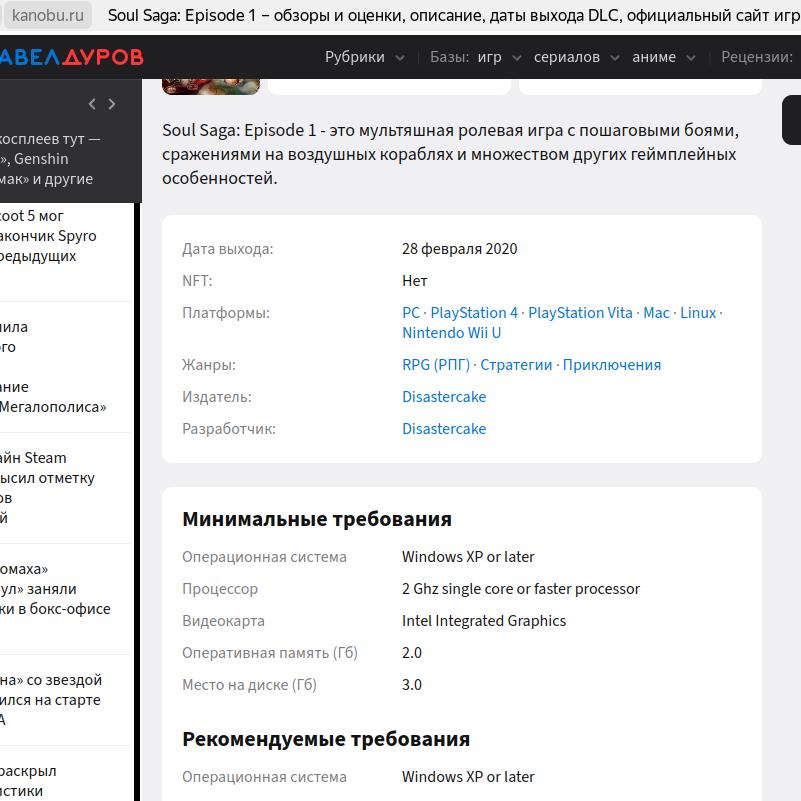
Task: Open the аниме database menu
Action: [x=654, y=57]
